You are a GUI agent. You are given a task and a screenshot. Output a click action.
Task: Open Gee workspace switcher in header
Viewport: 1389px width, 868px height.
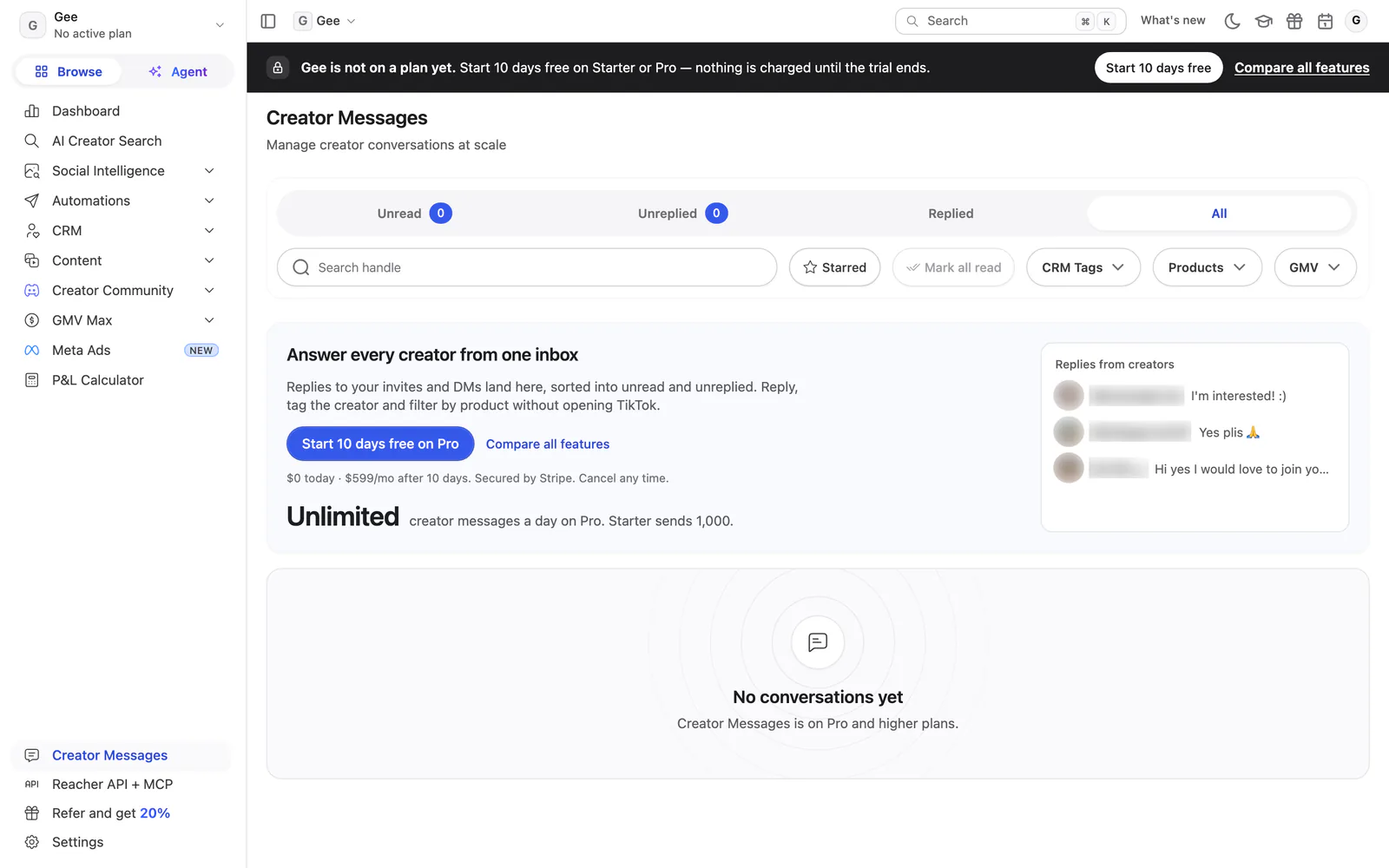point(326,21)
